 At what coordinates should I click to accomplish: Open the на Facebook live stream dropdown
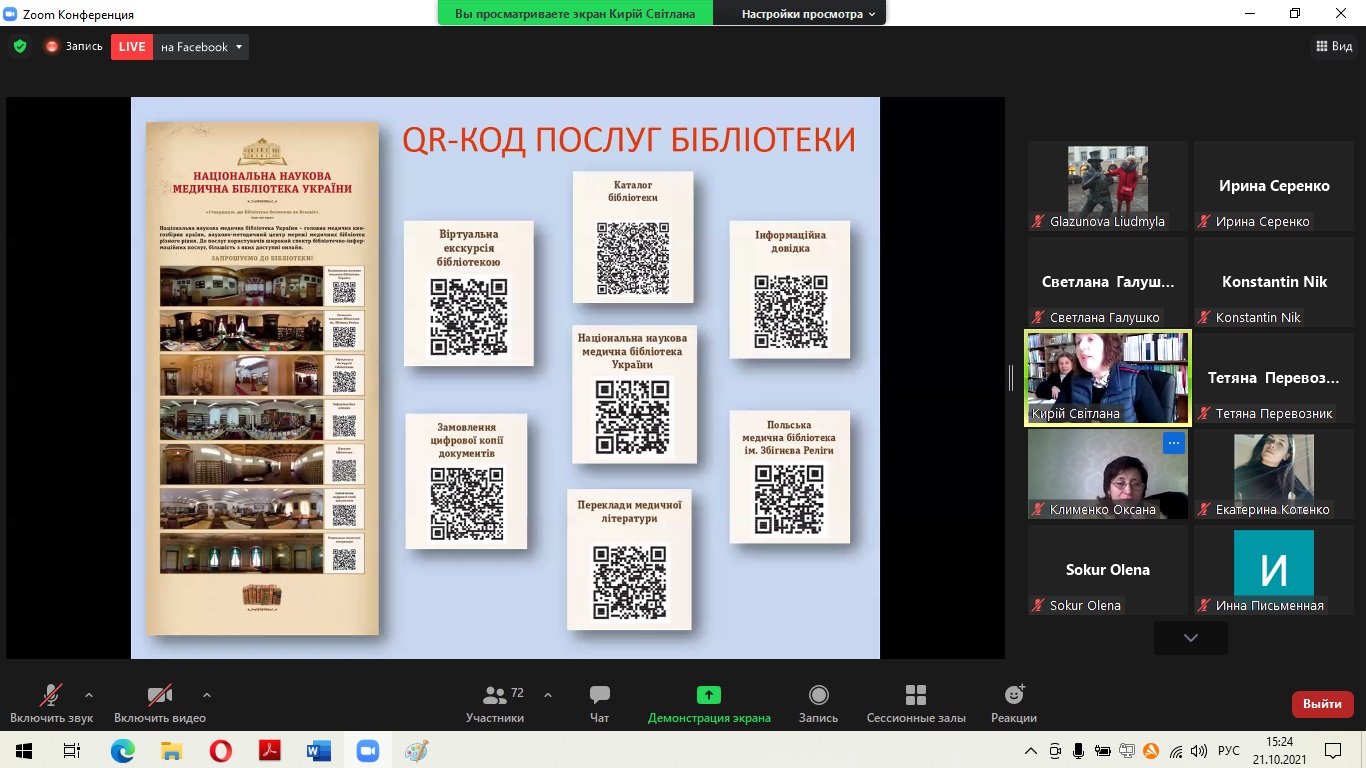[201, 47]
